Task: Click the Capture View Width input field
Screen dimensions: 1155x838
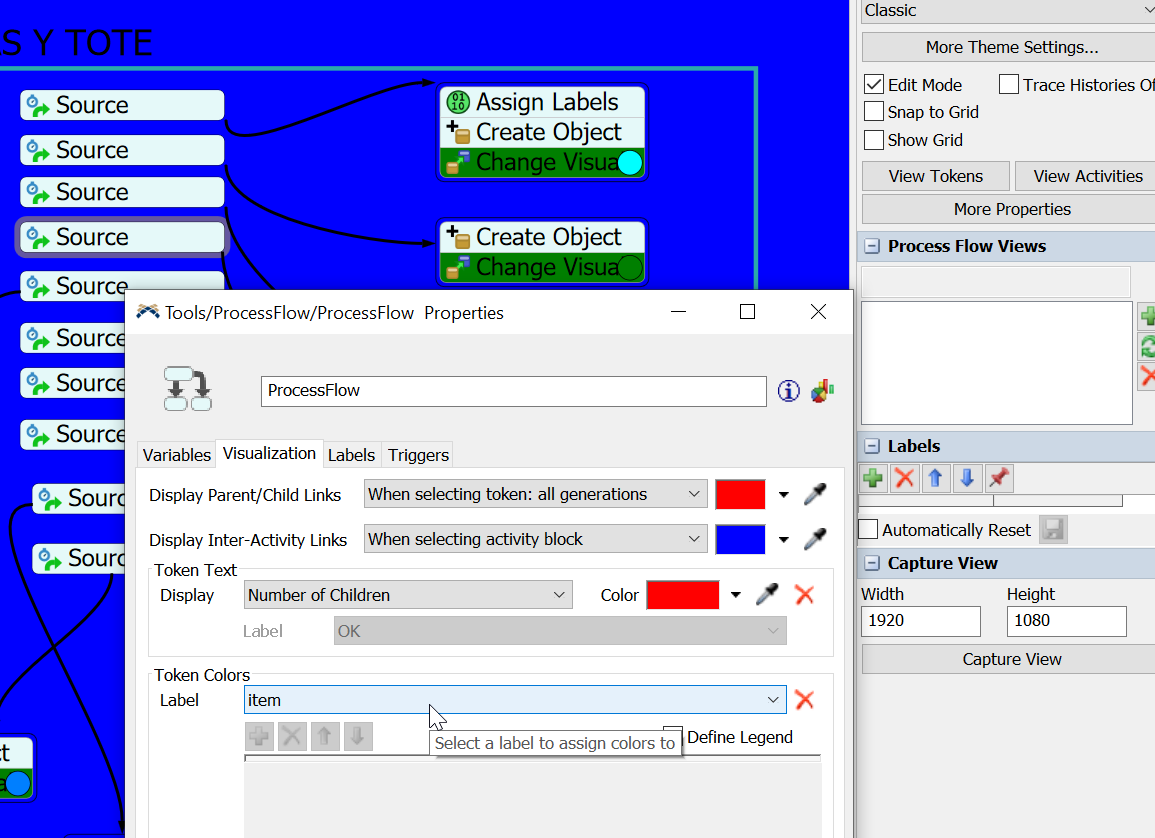Action: (920, 621)
